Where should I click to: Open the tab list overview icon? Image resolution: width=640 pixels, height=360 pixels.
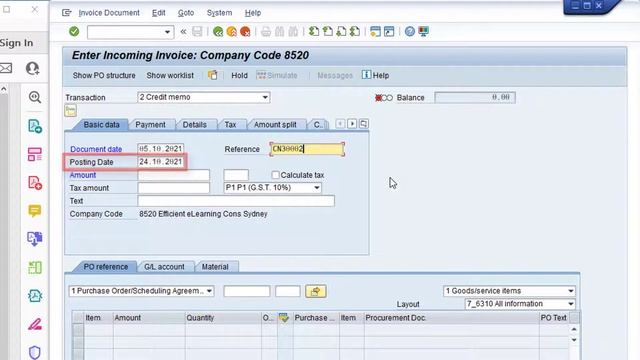point(364,124)
